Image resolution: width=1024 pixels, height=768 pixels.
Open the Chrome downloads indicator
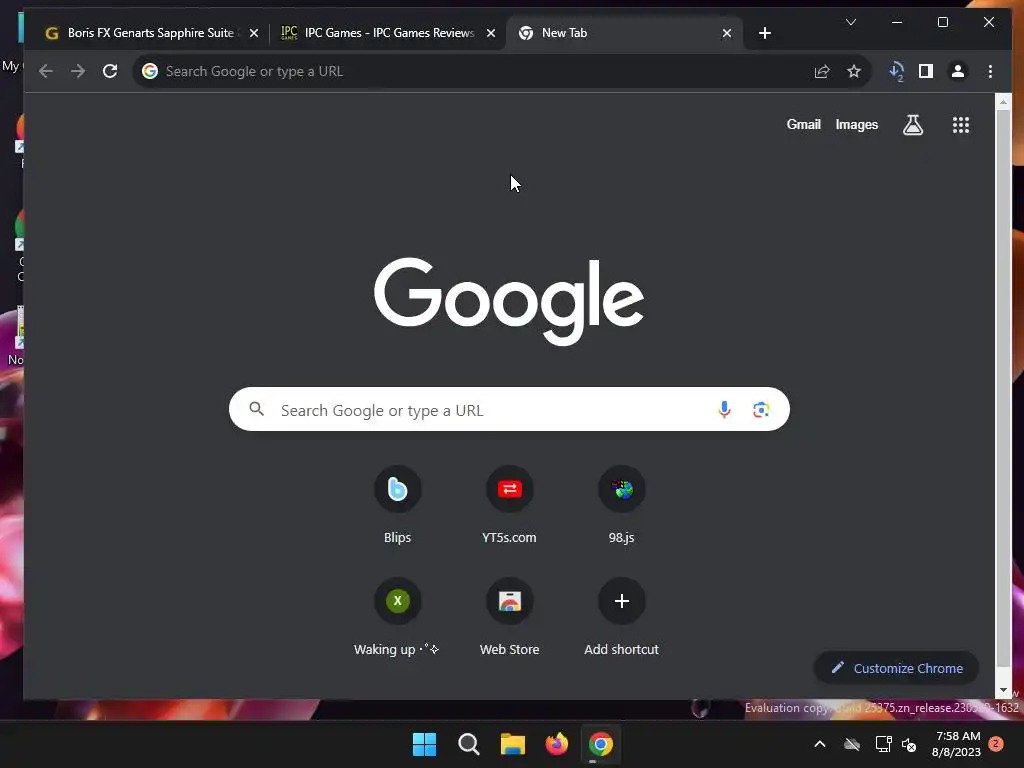pos(896,71)
